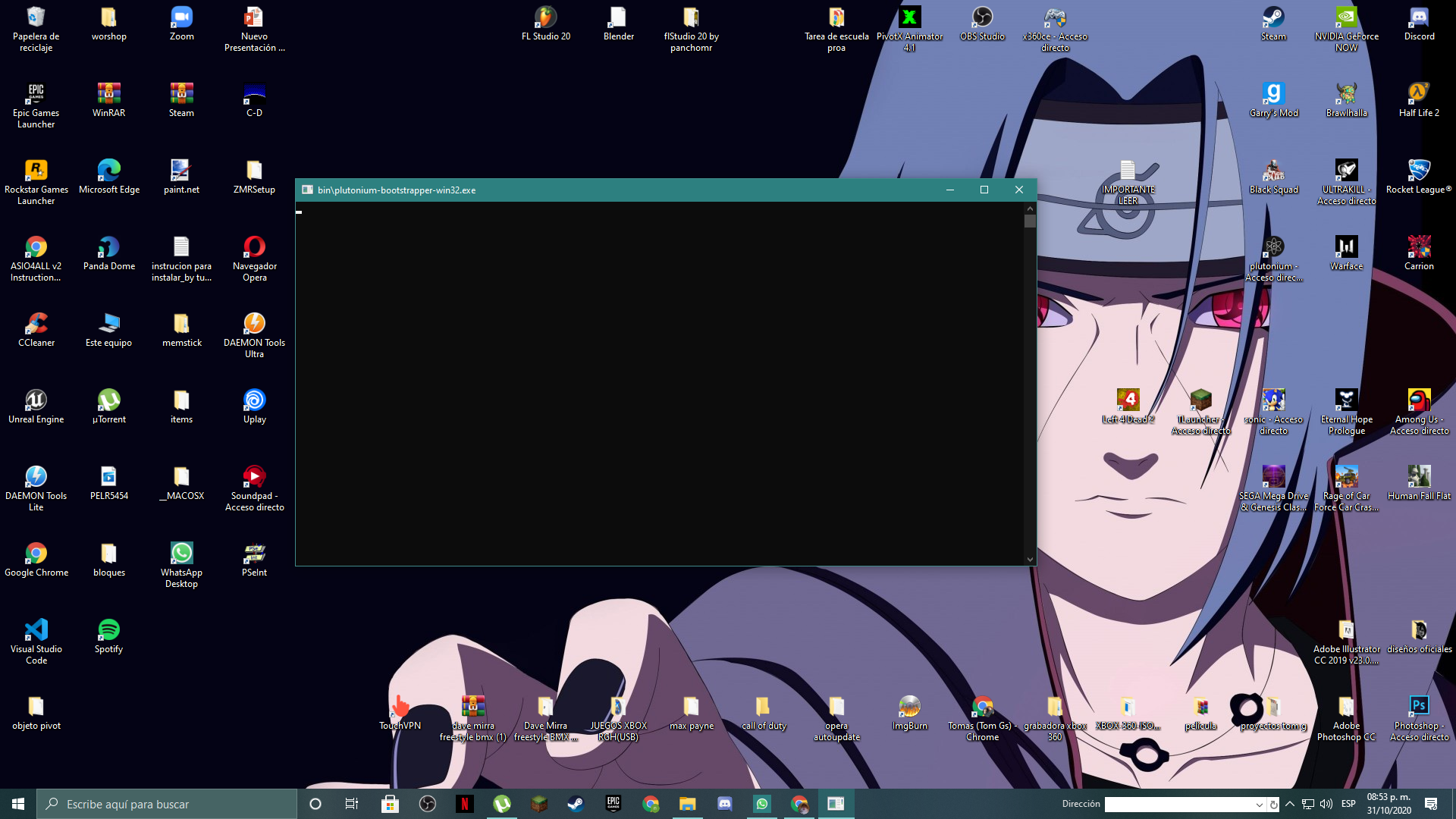This screenshot has height=819, width=1456.
Task: Click the Uplay desktop icon
Action: [254, 406]
